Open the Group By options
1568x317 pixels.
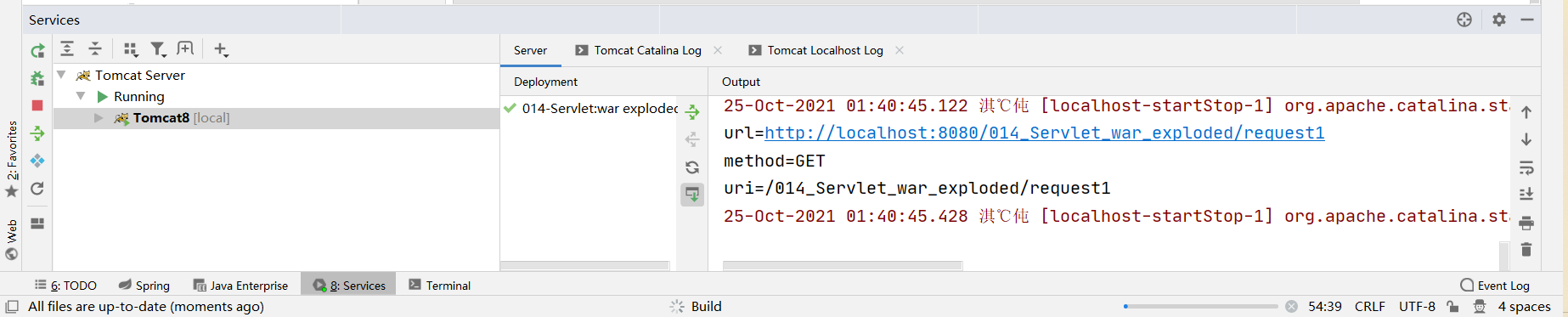coord(131,49)
